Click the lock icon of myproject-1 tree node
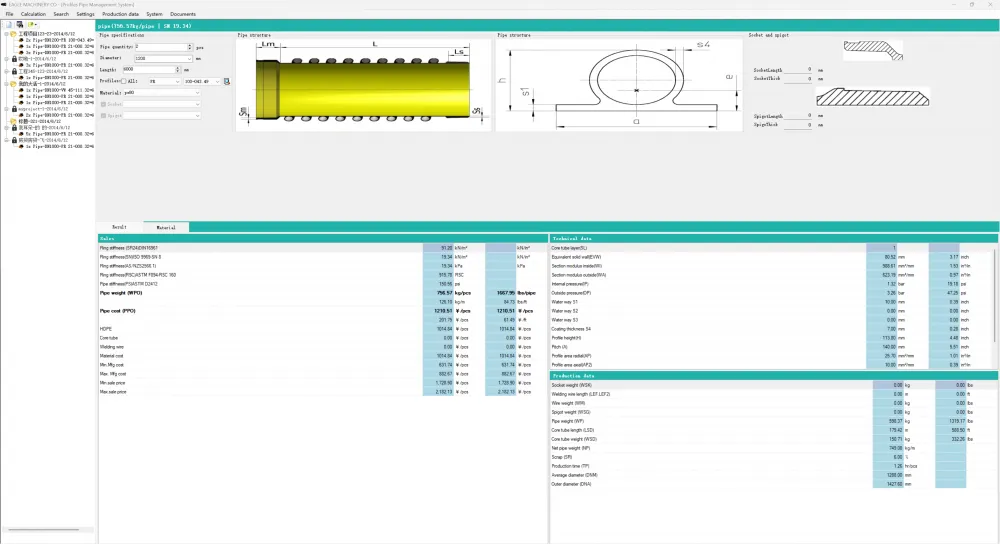This screenshot has width=1000, height=544. [14, 109]
